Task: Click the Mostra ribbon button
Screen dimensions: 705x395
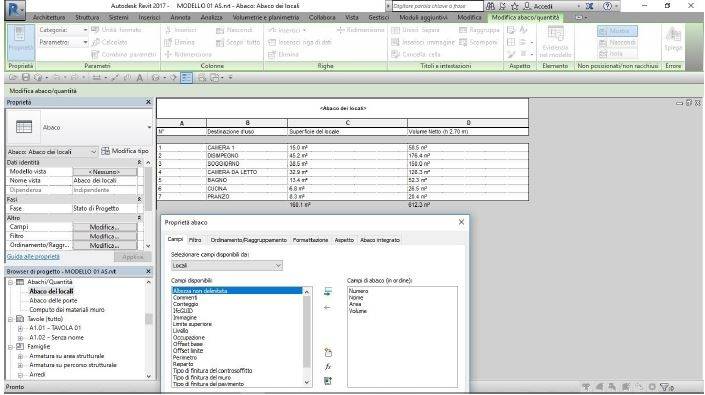Action: (617, 31)
